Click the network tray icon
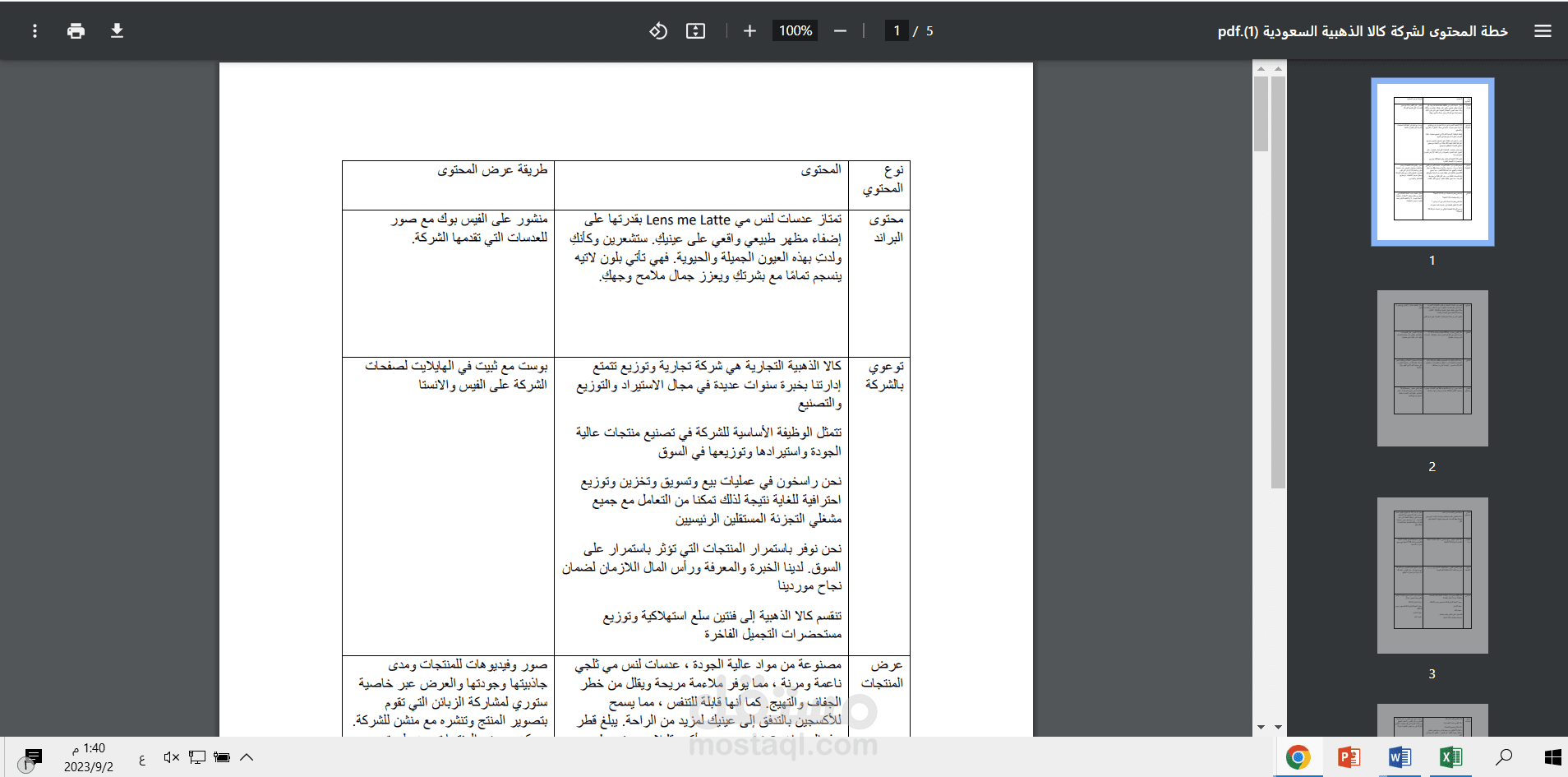Viewport: 1568px width, 777px height. tap(197, 757)
